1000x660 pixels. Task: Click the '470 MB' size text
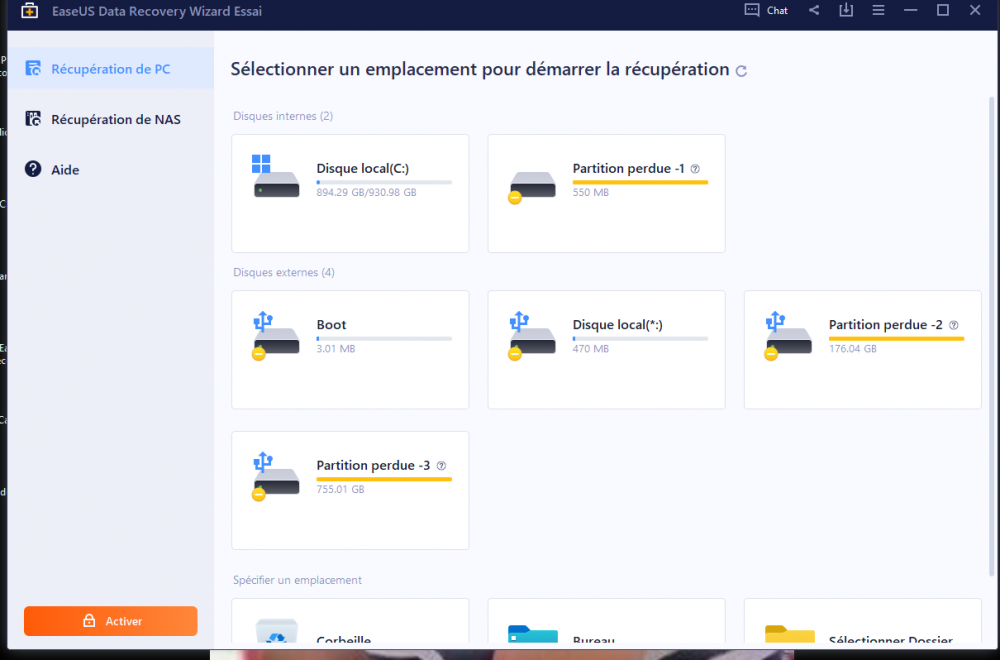(x=591, y=349)
